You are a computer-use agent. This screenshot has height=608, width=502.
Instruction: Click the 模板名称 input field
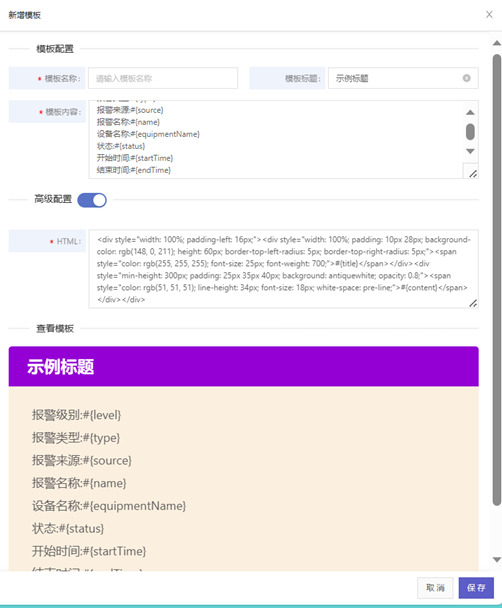[163, 78]
